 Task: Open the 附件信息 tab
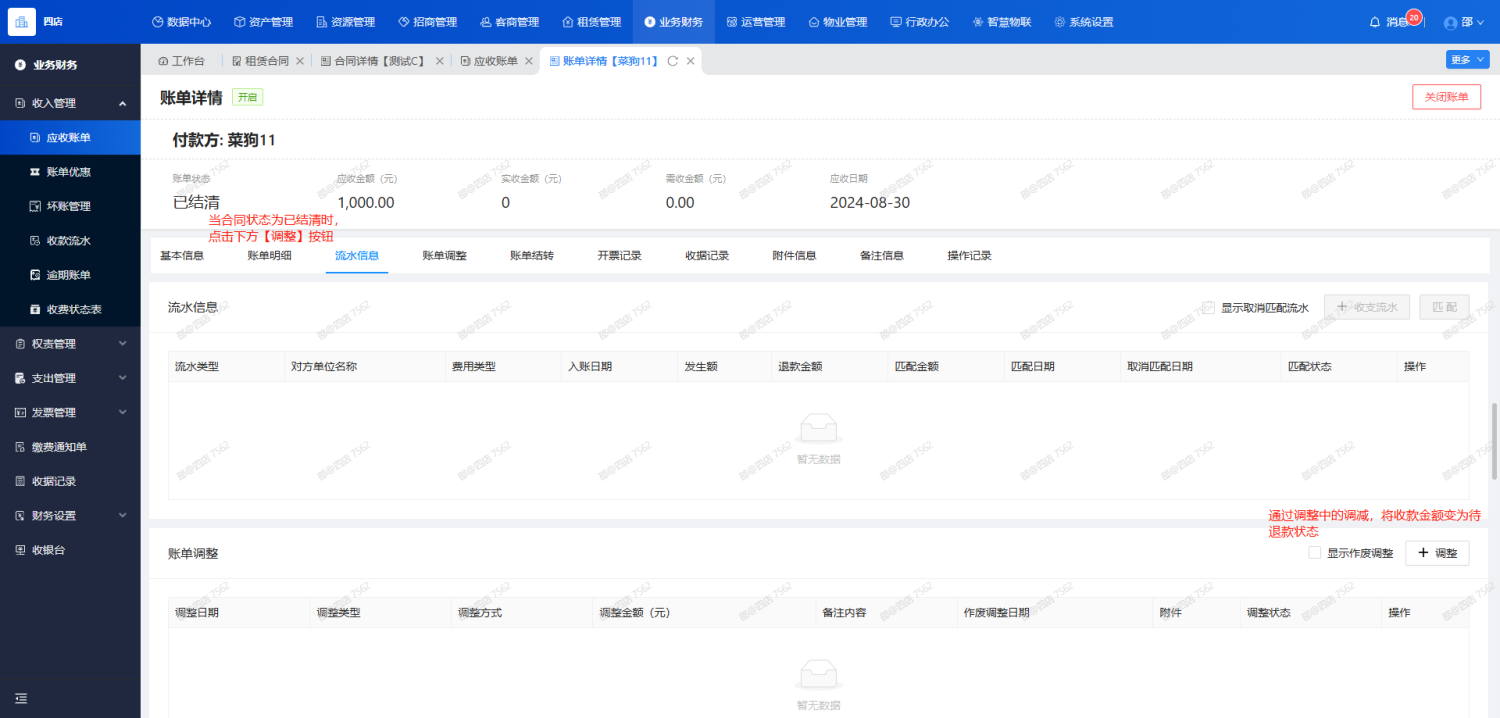[x=795, y=256]
